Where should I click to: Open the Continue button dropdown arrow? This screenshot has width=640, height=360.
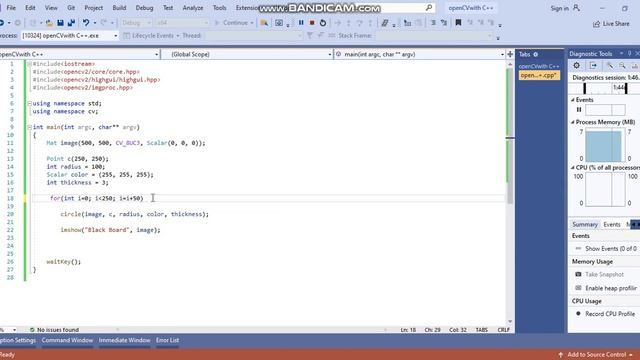tap(252, 23)
